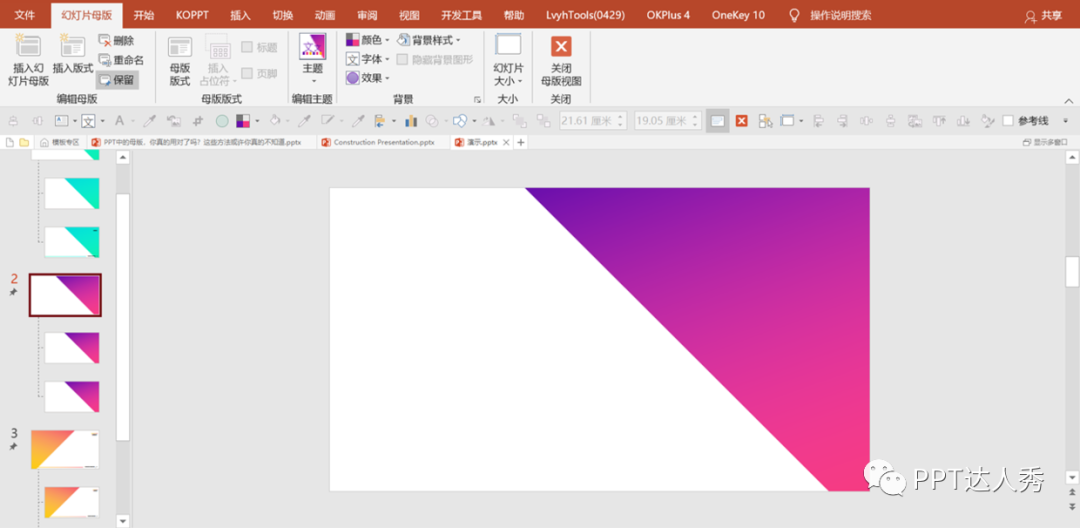Click the bar chart icon
This screenshot has height=528, width=1080.
(x=411, y=121)
